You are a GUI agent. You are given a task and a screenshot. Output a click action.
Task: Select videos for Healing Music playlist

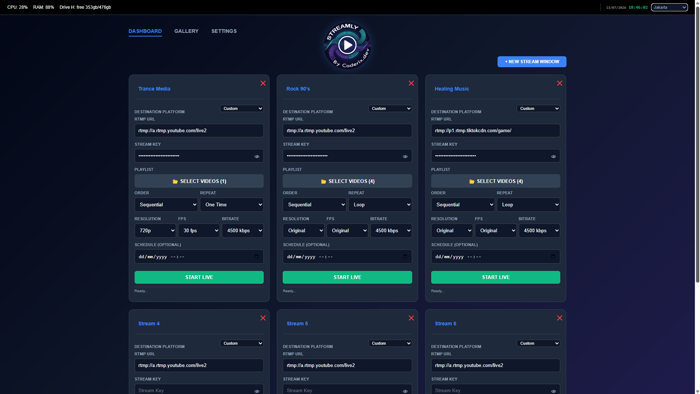pos(496,181)
